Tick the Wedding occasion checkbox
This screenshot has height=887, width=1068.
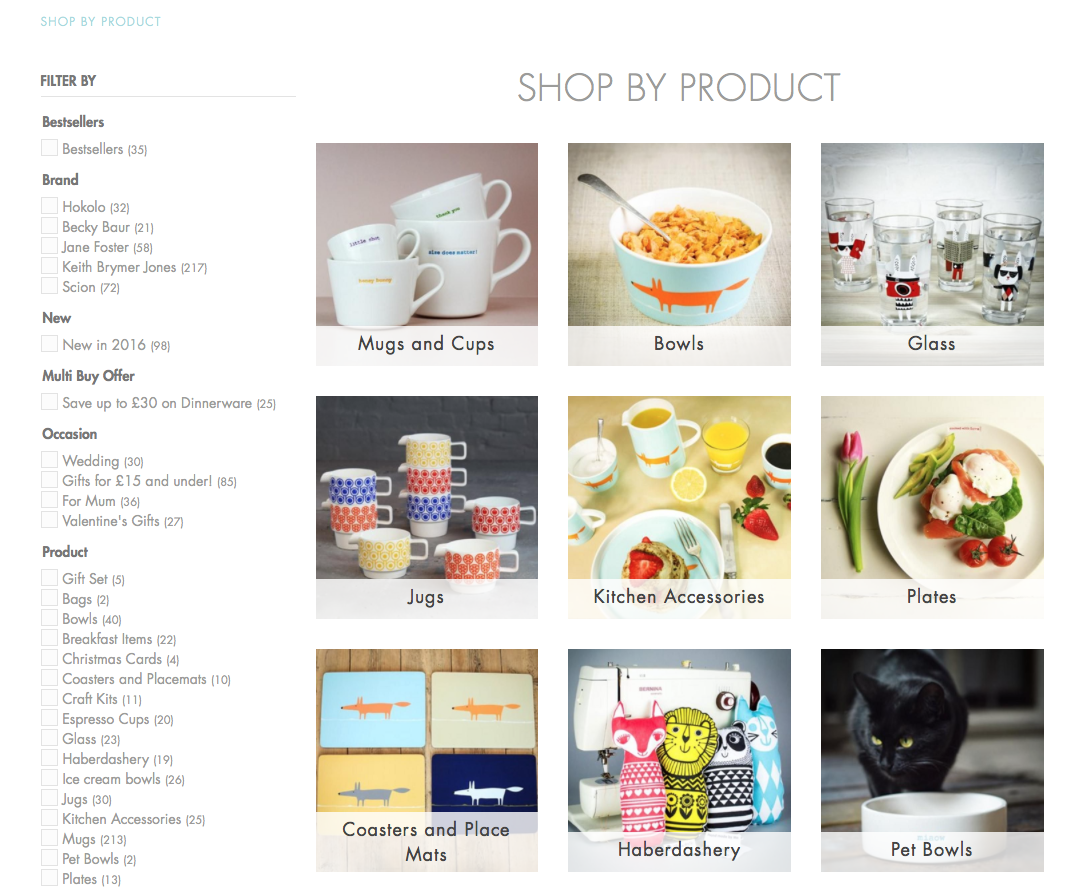[49, 459]
